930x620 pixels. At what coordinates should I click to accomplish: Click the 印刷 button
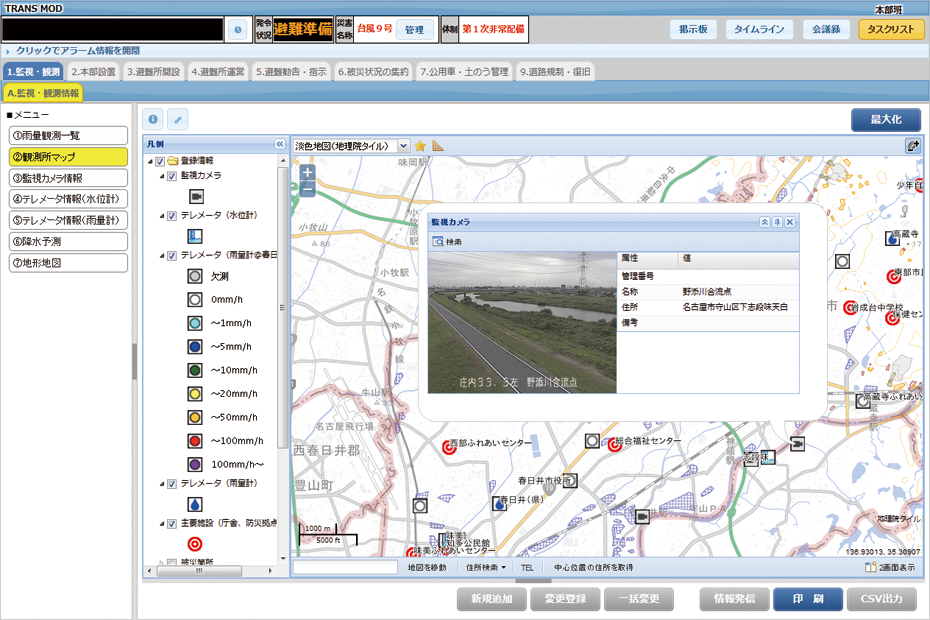[x=808, y=599]
